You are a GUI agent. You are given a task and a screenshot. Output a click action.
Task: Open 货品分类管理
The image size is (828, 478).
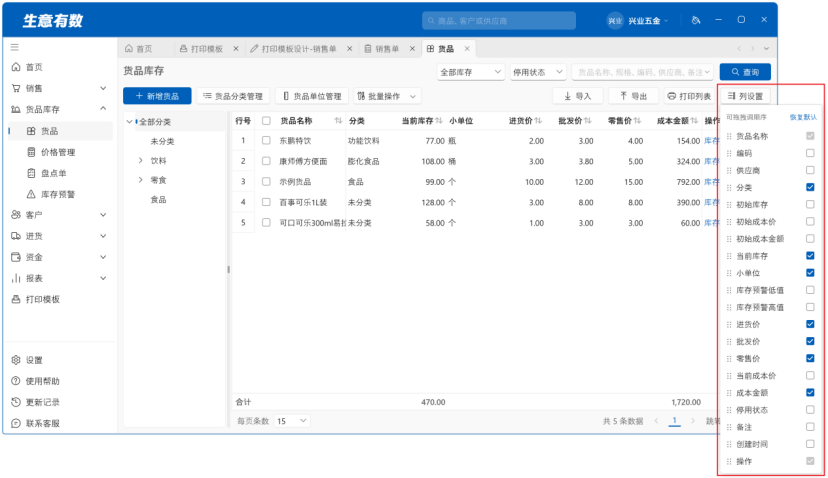point(233,96)
